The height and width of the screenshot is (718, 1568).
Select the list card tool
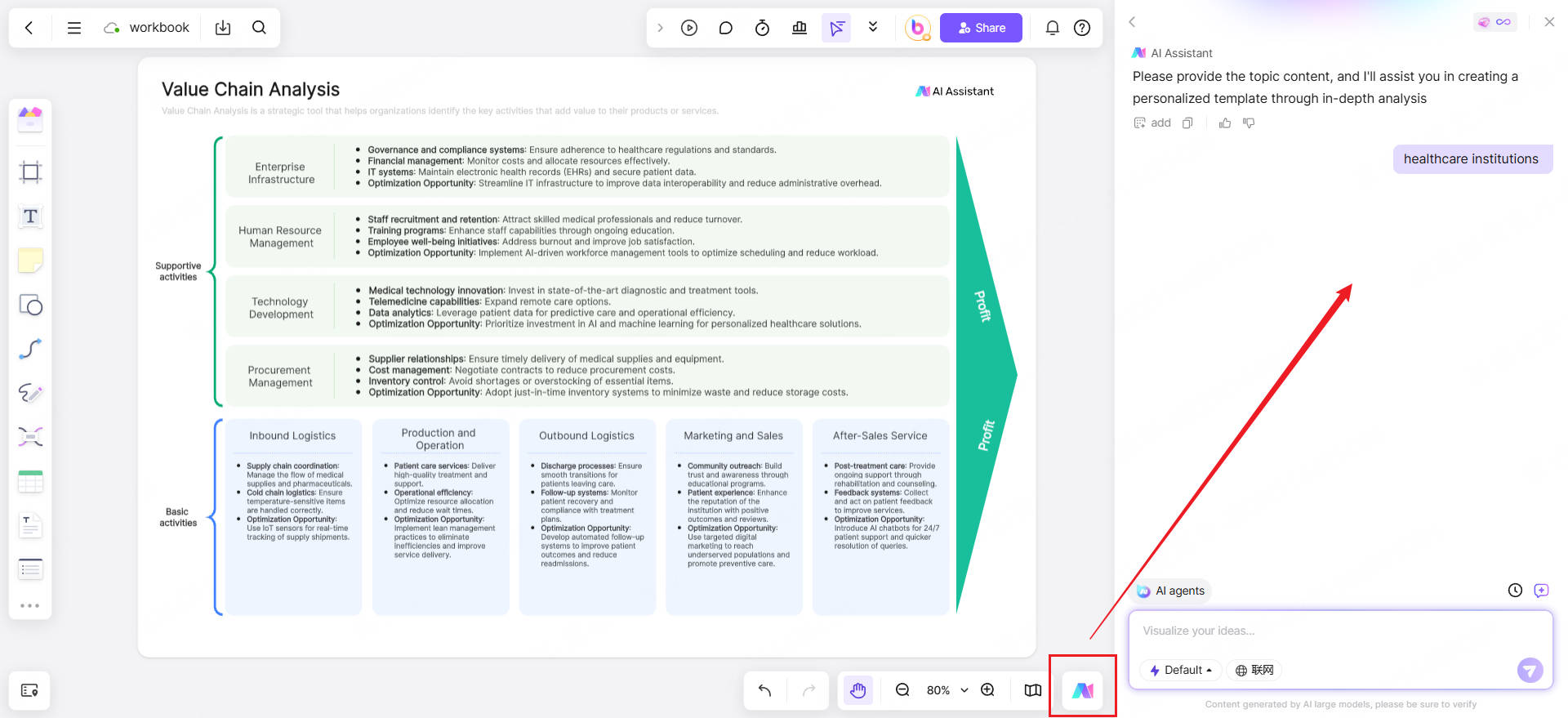[x=30, y=569]
